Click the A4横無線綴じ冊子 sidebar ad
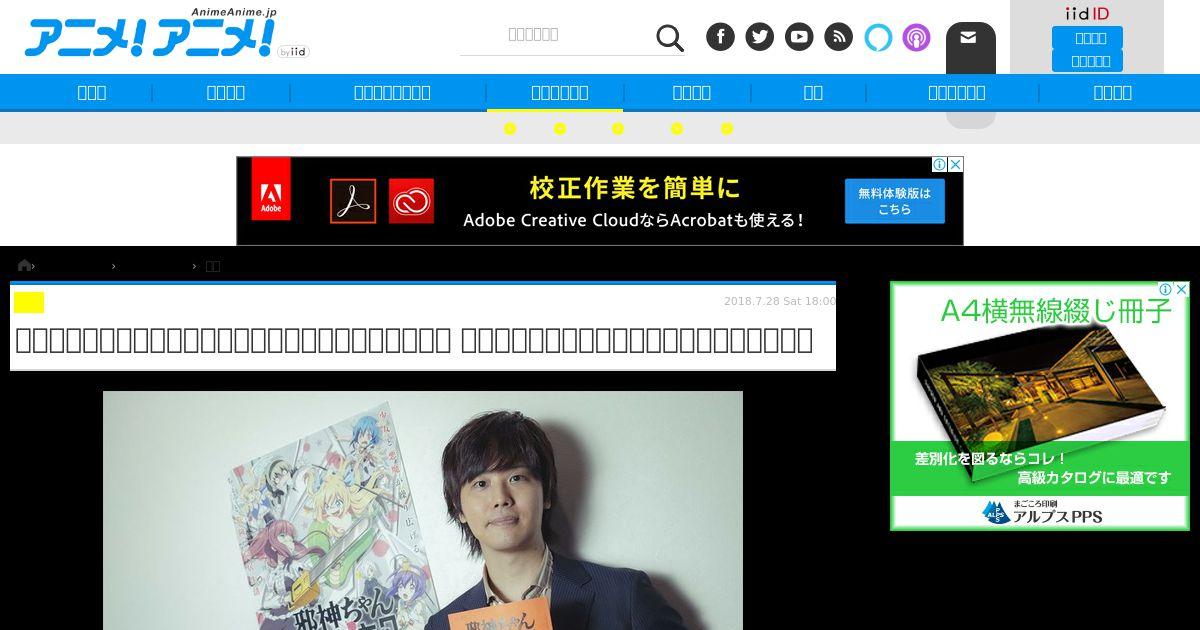The width and height of the screenshot is (1200, 630). coord(1040,405)
